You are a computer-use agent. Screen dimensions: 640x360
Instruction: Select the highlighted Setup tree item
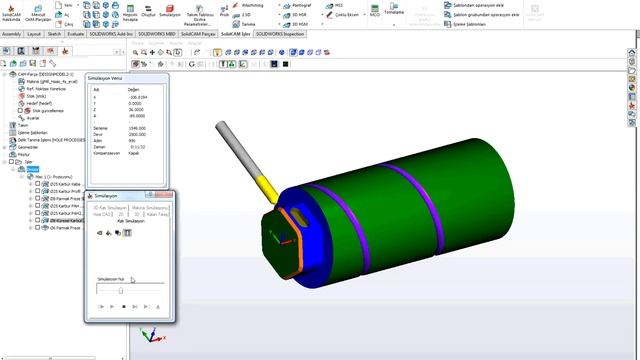click(x=33, y=169)
